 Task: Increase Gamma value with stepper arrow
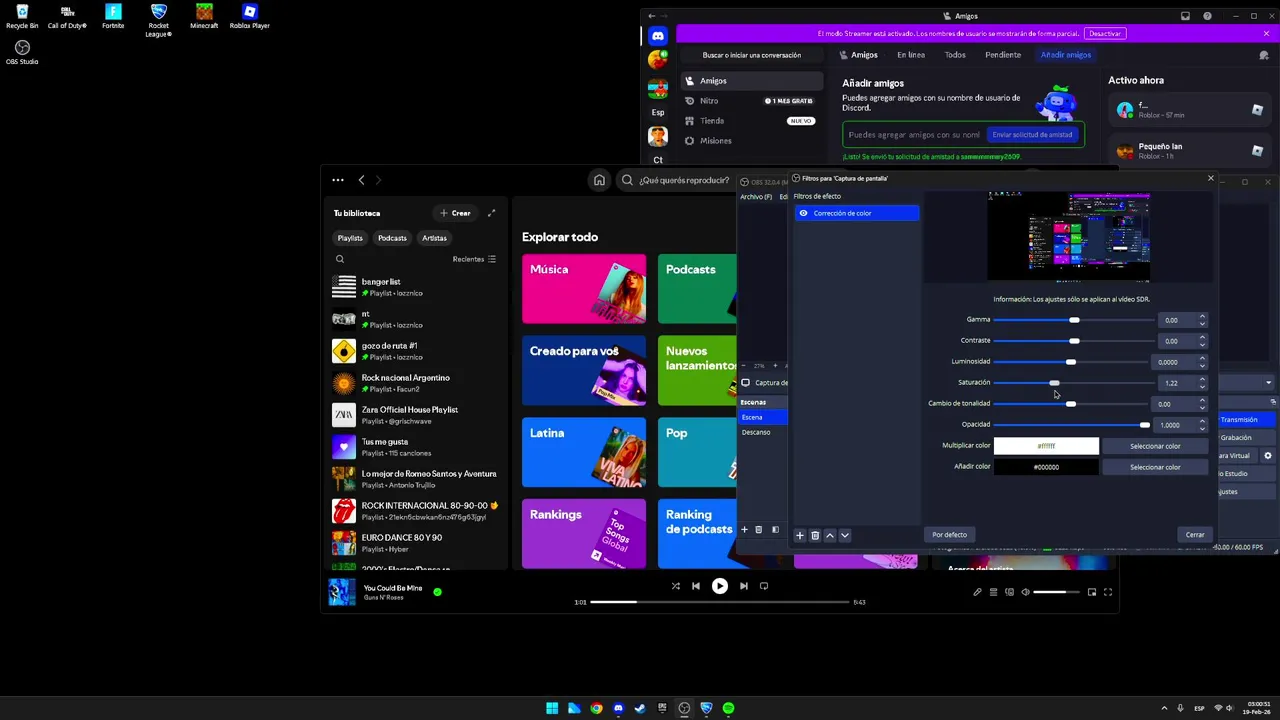(1202, 317)
